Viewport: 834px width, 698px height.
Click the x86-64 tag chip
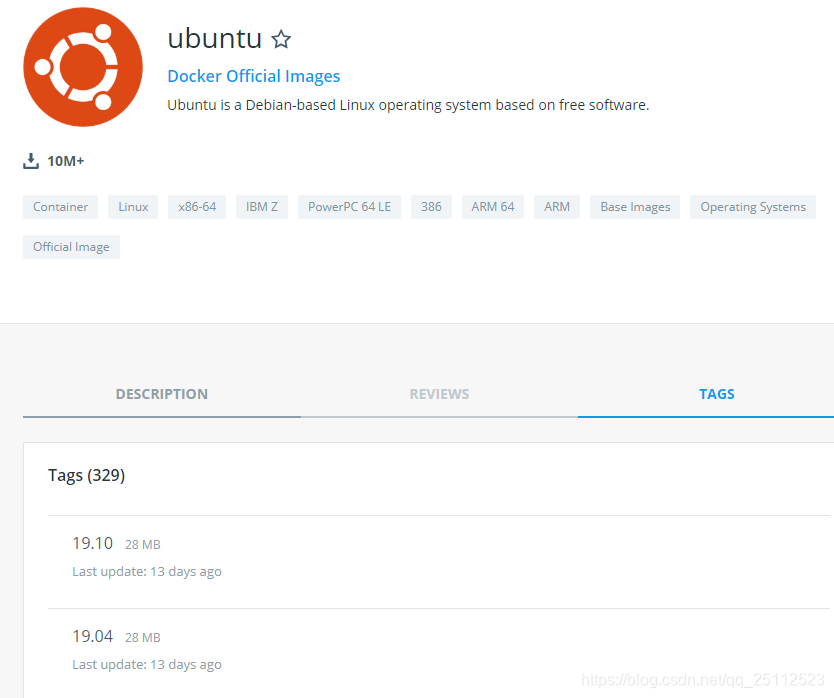(197, 207)
